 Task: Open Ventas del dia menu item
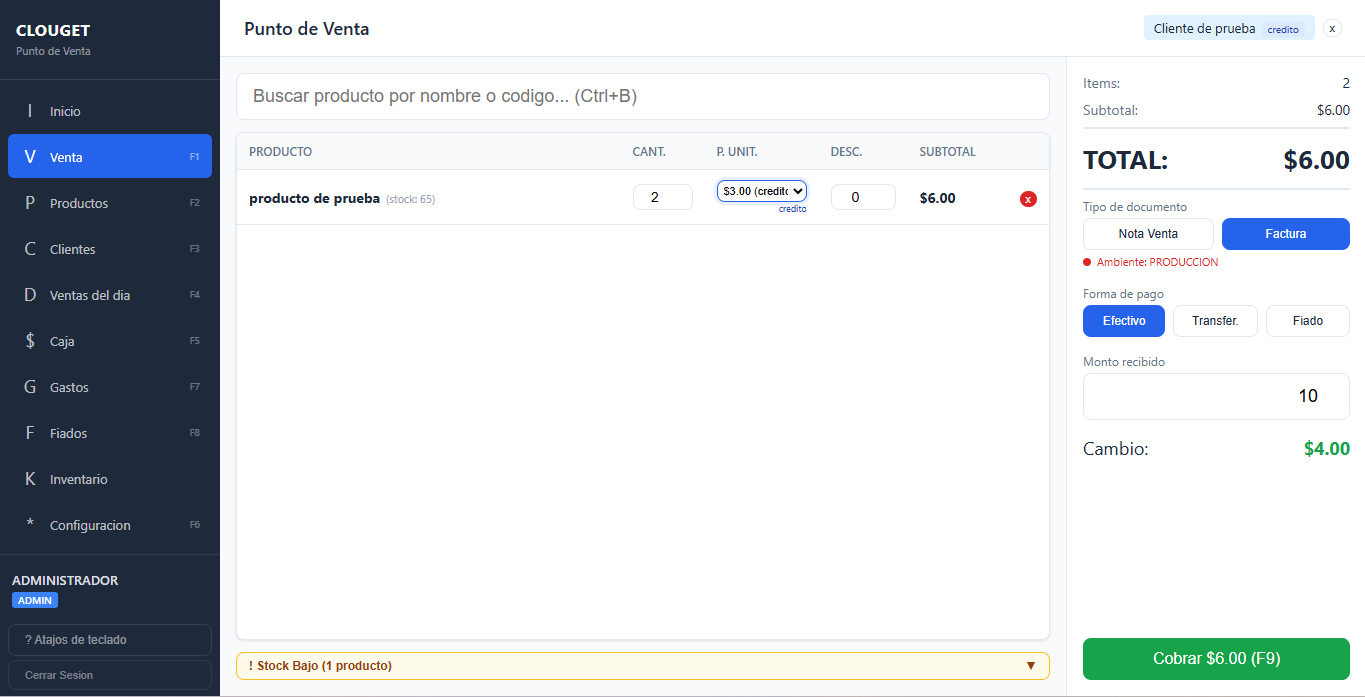pos(90,295)
